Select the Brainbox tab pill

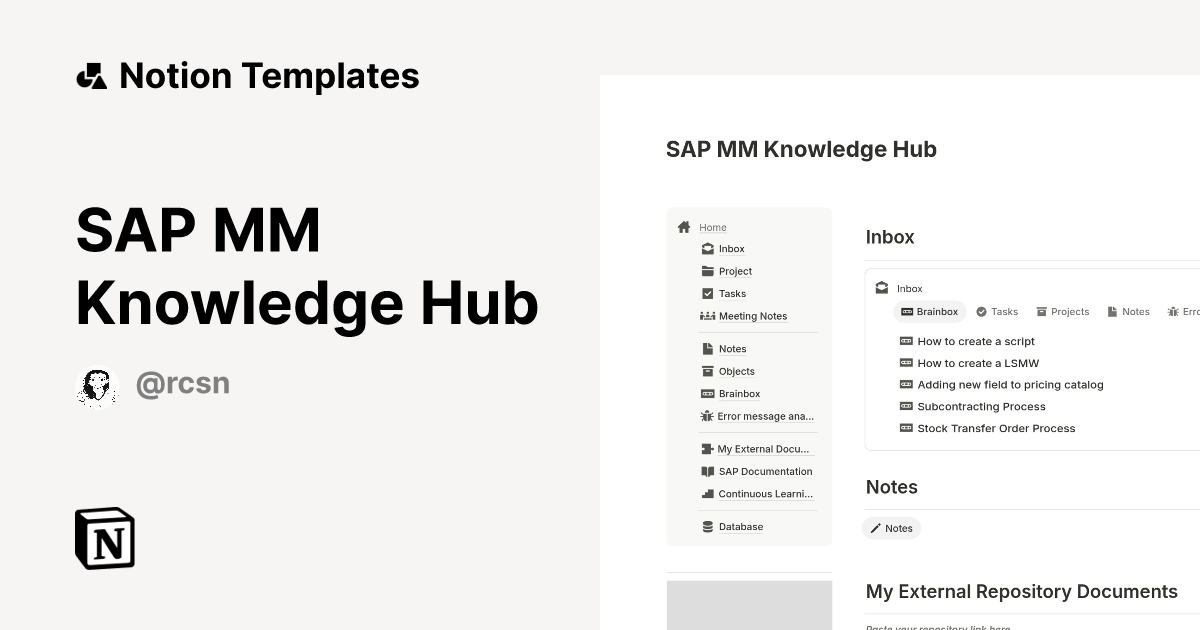click(x=929, y=311)
